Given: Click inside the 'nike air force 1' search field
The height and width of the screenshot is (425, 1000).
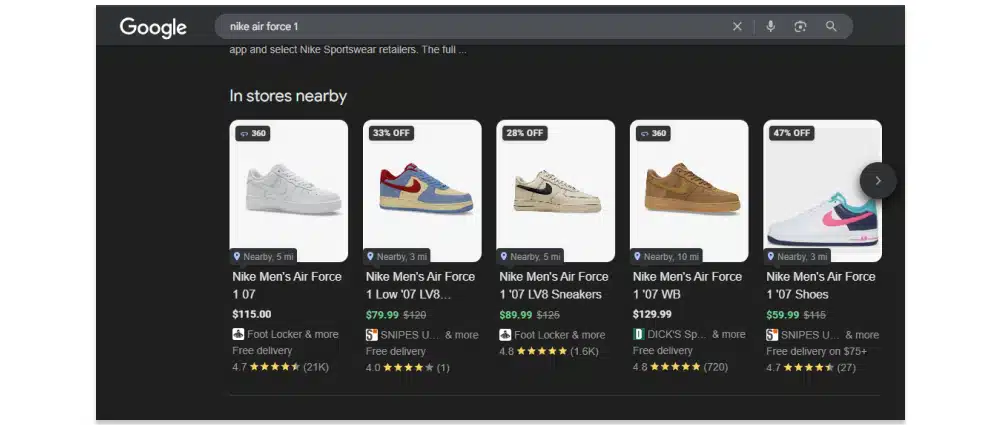Looking at the screenshot, I should tap(470, 27).
